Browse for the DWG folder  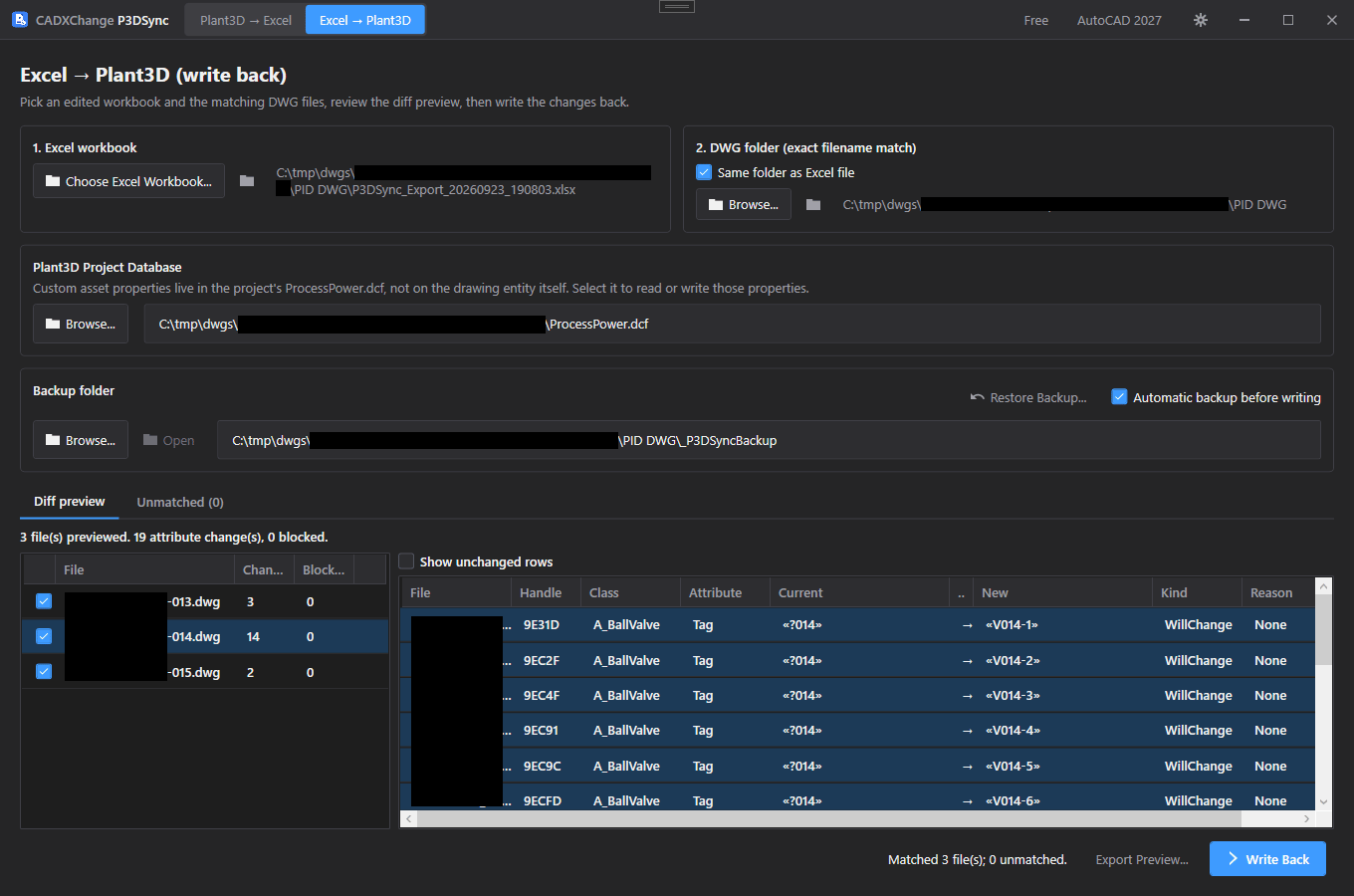[x=744, y=204]
